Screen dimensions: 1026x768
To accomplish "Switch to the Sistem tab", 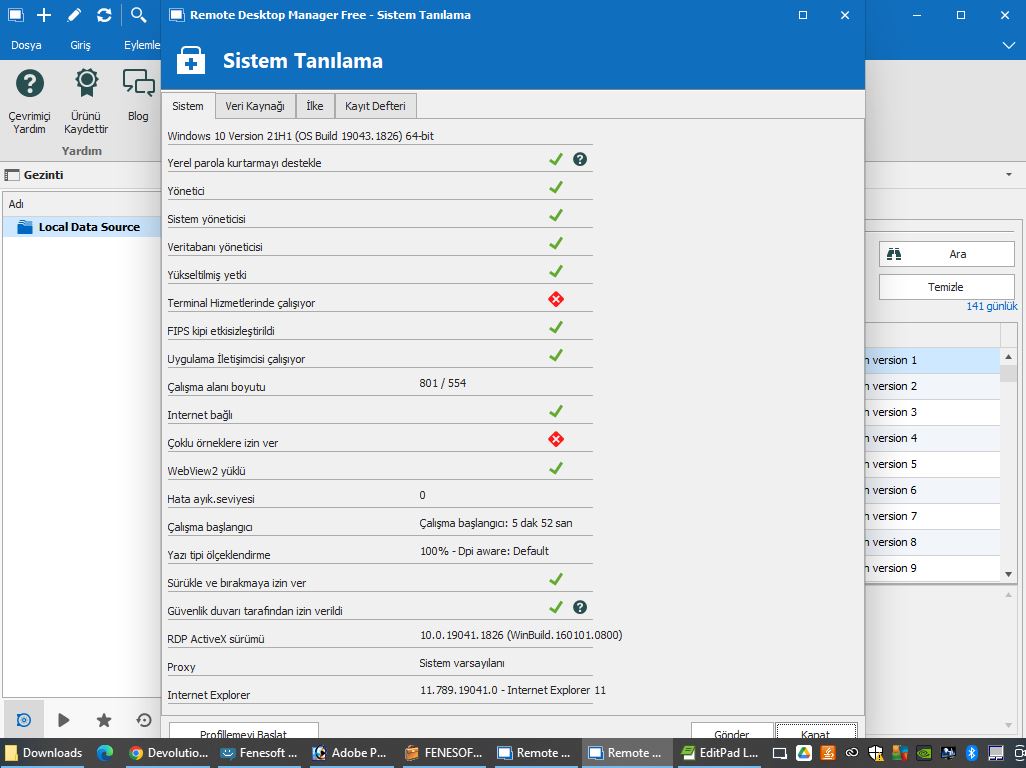I will point(188,106).
